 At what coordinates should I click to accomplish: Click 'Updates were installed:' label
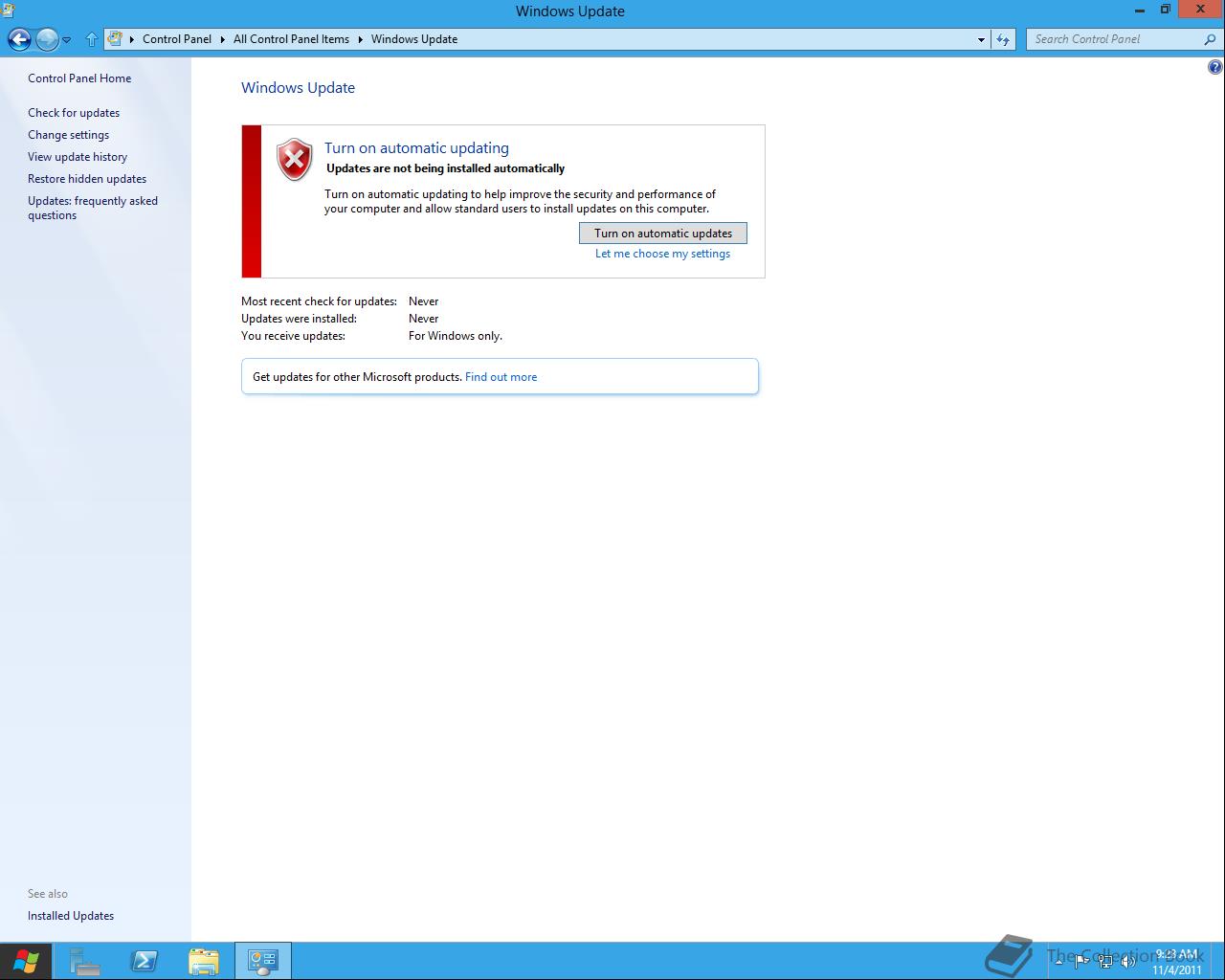click(299, 319)
